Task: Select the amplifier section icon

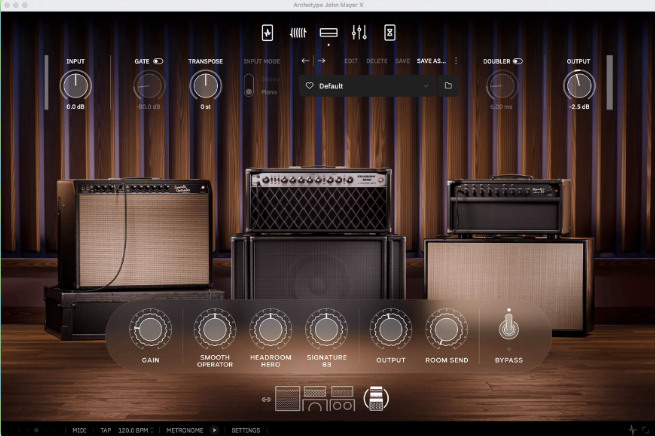Action: pos(328,33)
